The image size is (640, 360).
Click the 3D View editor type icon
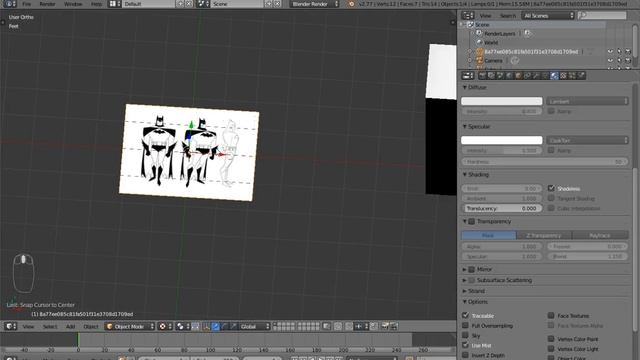pyautogui.click(x=10, y=327)
